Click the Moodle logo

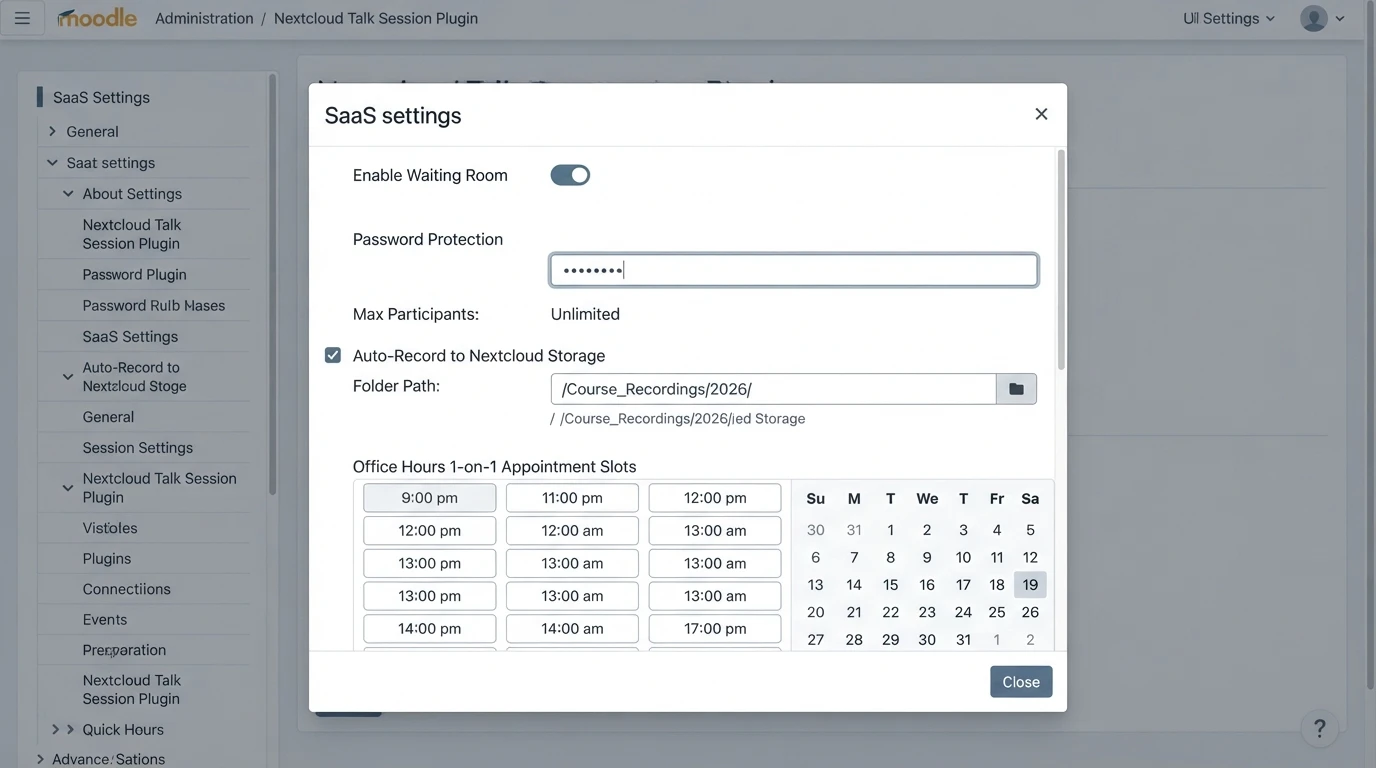[x=97, y=18]
